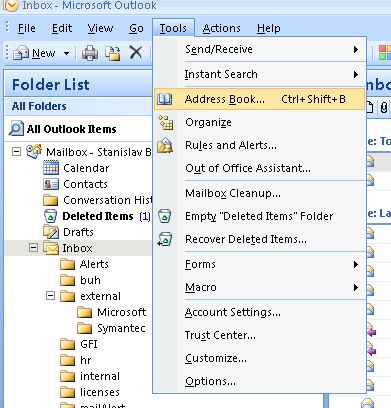Click the Address Book icon in menu
391x408 pixels.
[165, 99]
